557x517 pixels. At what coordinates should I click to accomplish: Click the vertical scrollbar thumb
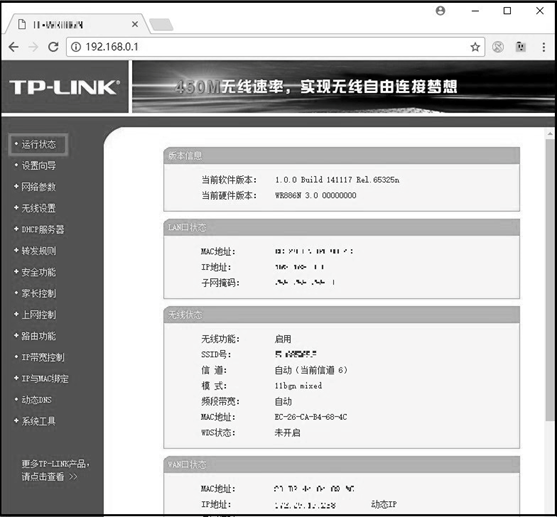pos(550,281)
